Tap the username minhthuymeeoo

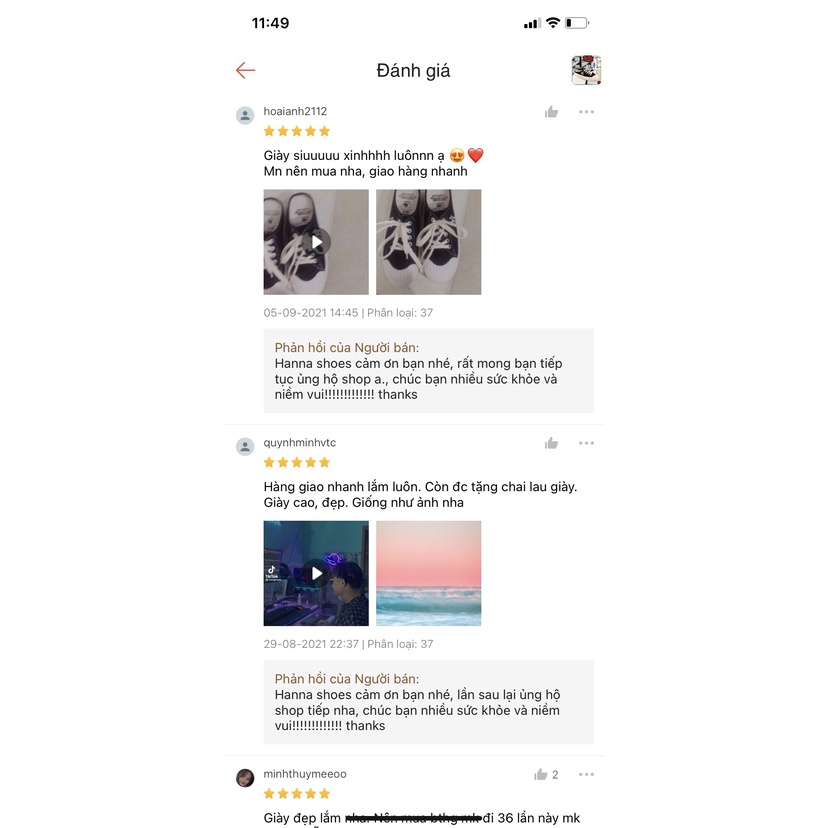coord(305,774)
